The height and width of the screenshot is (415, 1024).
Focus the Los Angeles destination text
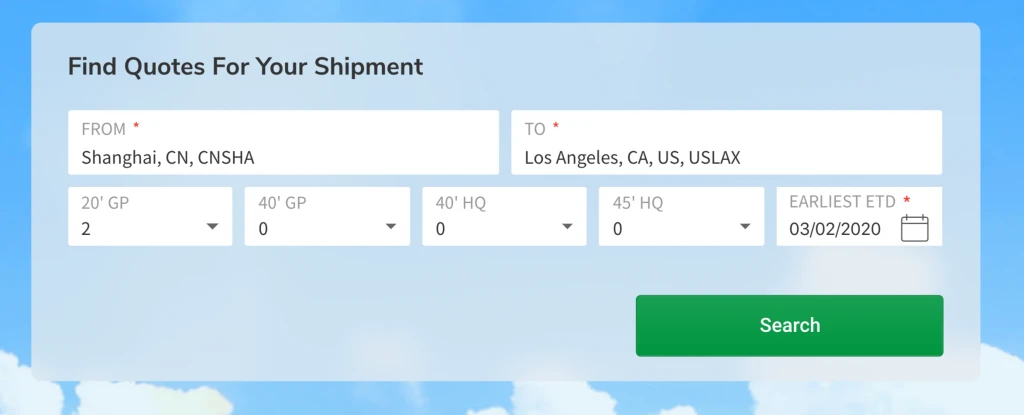(x=632, y=157)
